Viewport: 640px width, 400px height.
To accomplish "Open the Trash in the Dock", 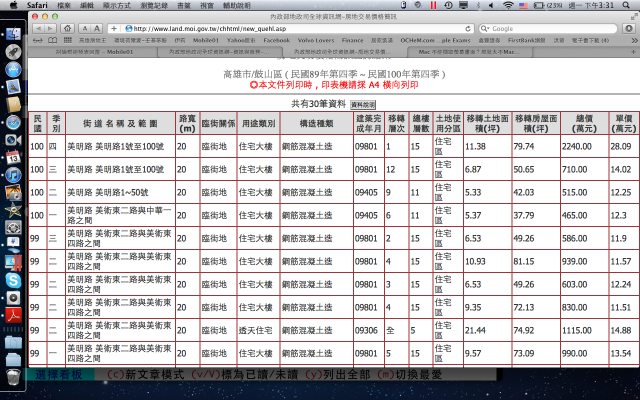I will pos(13,377).
